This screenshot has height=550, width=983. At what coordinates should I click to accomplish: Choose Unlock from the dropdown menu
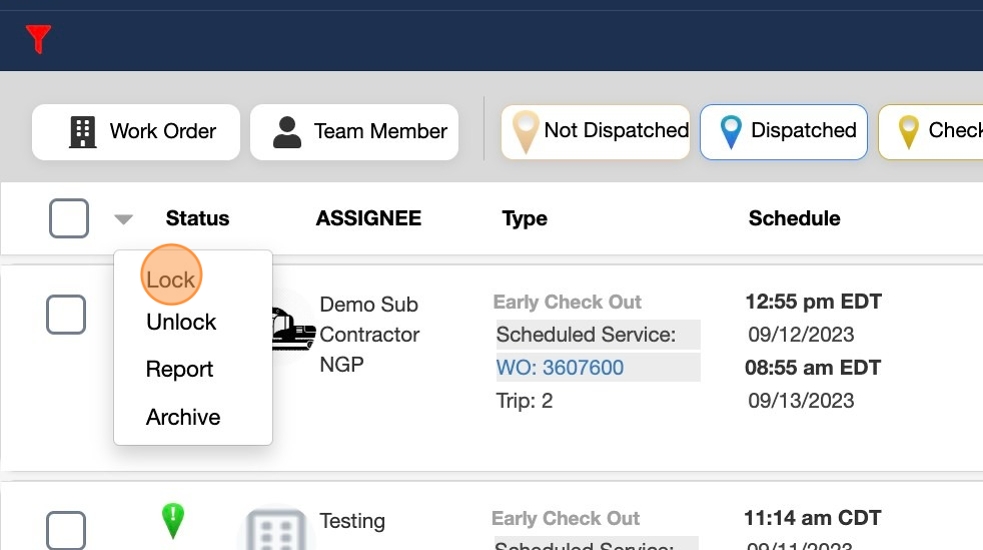pos(181,322)
